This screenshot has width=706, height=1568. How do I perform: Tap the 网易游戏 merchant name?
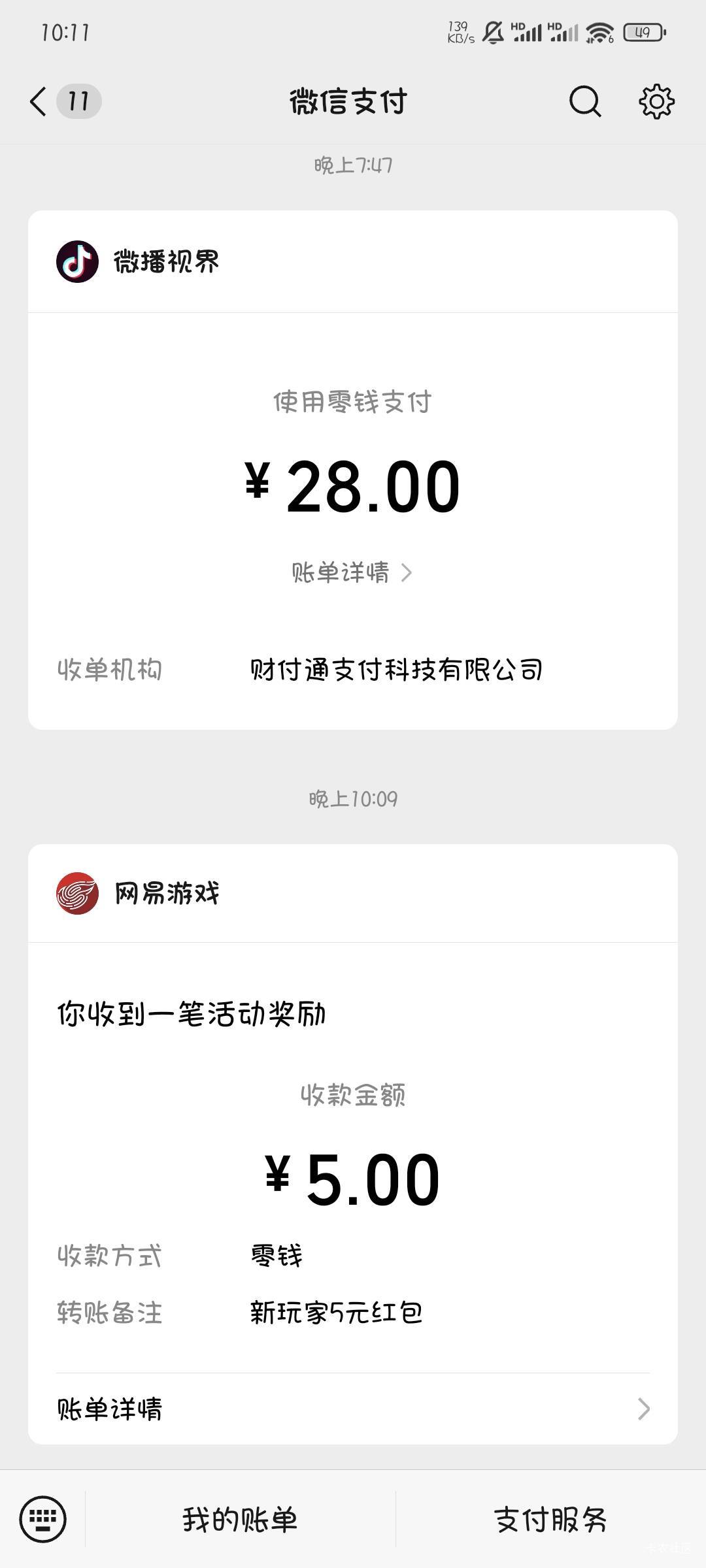coord(167,893)
